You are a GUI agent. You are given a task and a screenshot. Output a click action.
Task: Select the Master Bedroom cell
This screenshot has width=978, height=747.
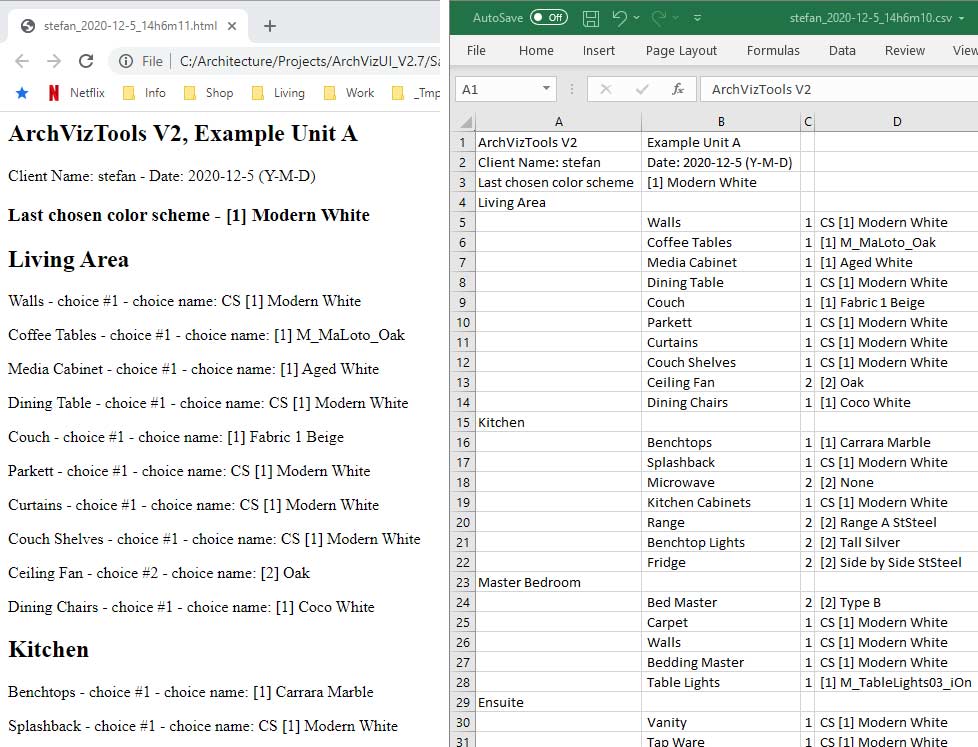(x=558, y=582)
